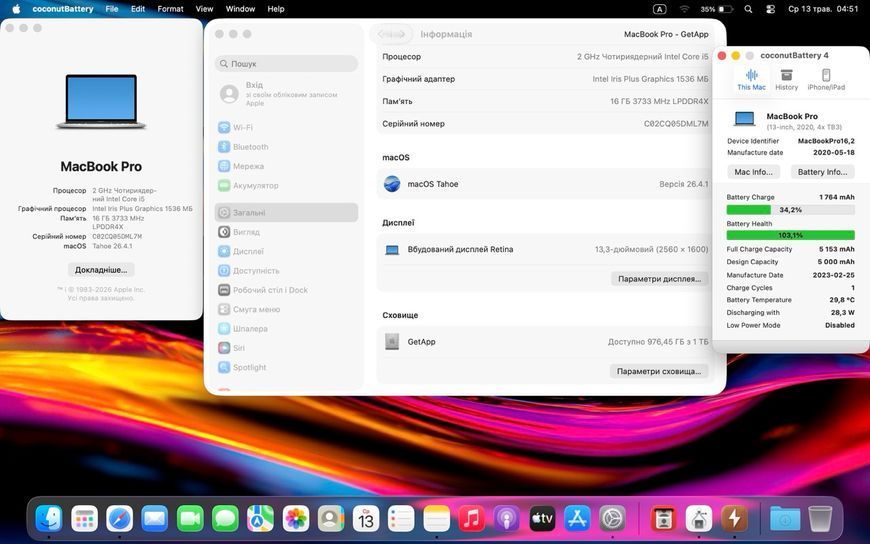
Task: Click the MacBook Pro image in About window
Action: 101,102
